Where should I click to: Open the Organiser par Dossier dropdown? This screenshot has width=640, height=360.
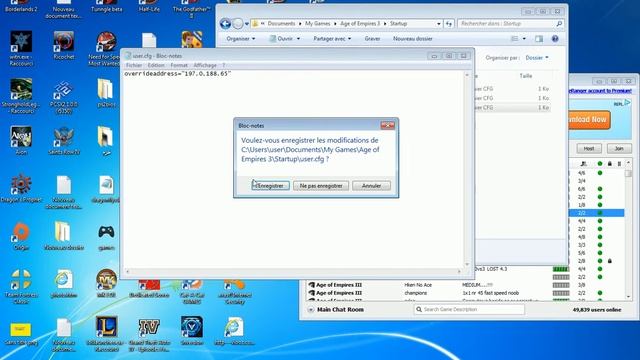coord(537,58)
